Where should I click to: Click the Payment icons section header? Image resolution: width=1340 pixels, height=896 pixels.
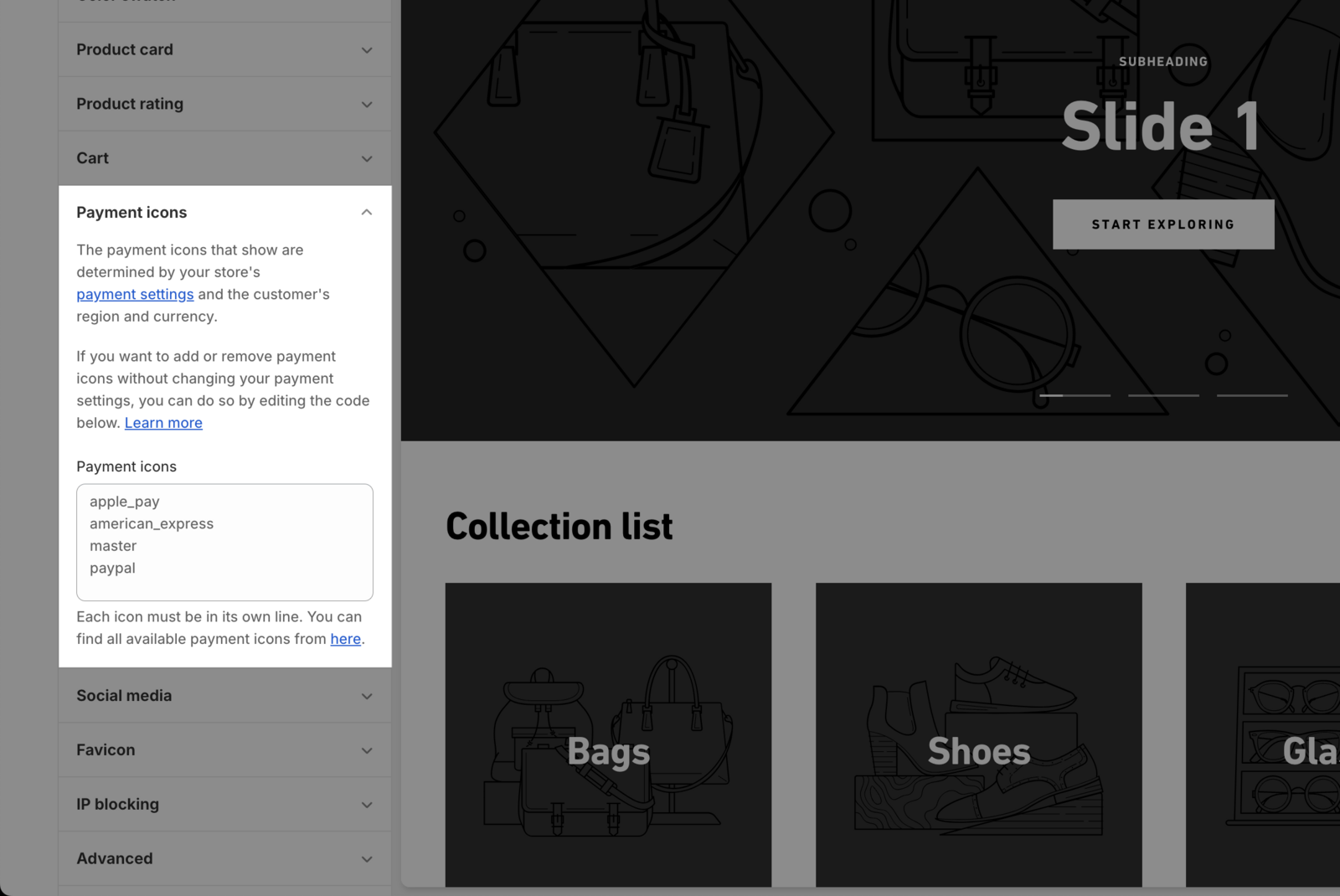(x=131, y=213)
